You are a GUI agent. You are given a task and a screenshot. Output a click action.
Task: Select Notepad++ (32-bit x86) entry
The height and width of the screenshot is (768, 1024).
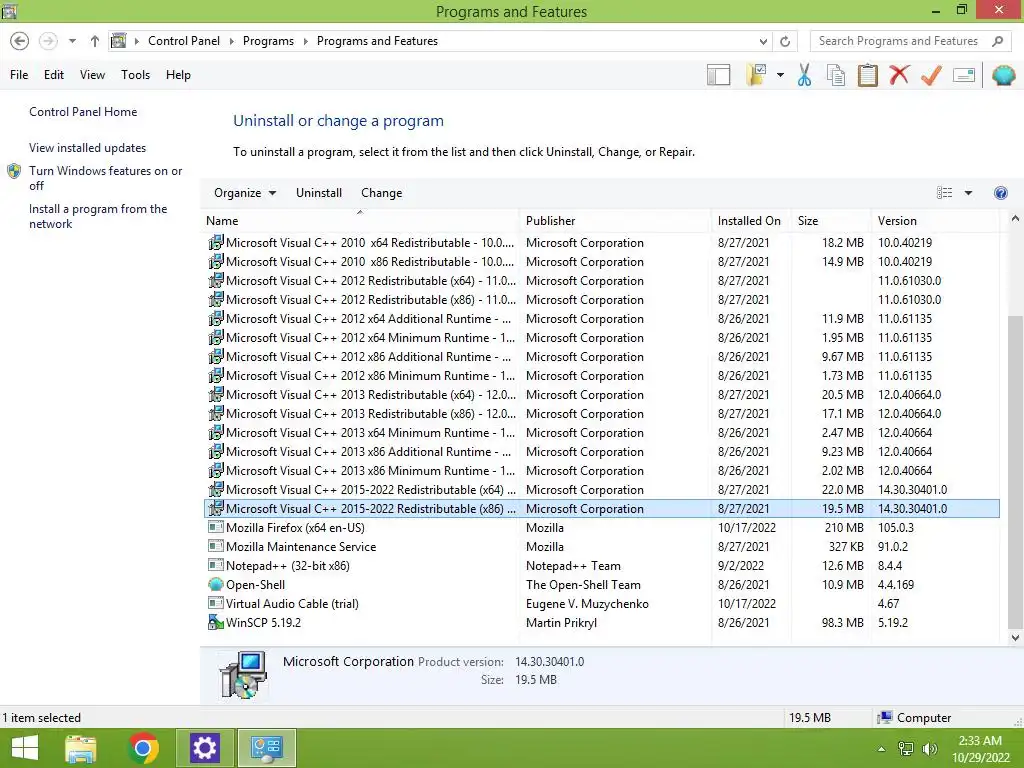coord(602,566)
